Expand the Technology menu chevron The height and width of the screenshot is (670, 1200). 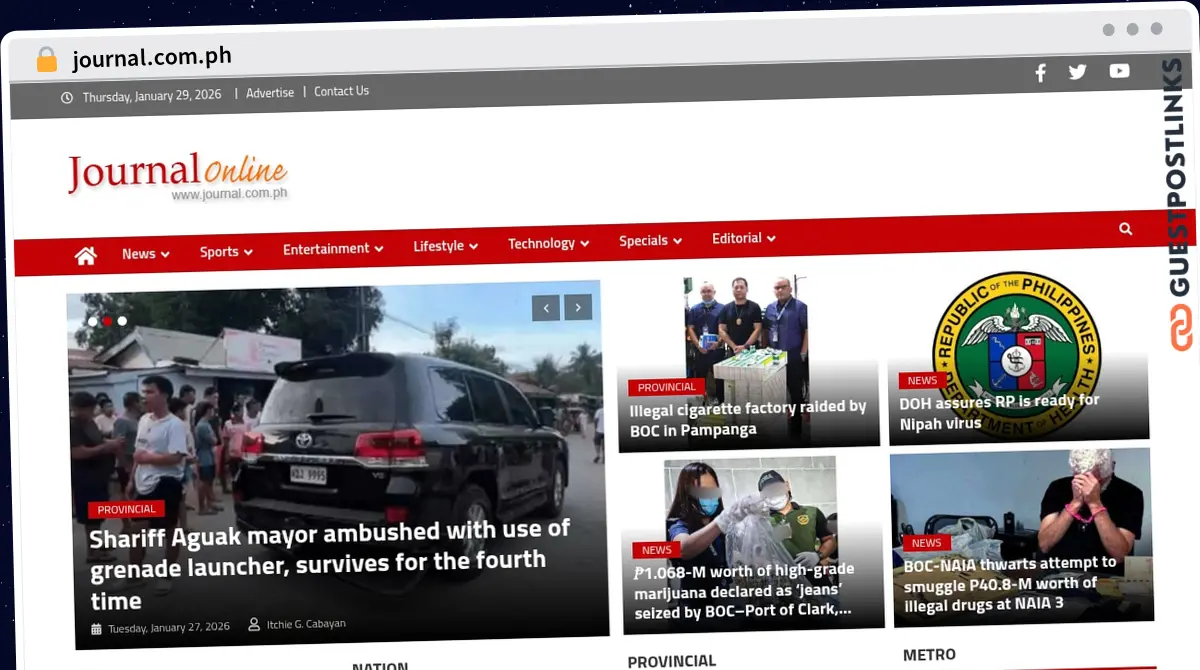pyautogui.click(x=548, y=242)
